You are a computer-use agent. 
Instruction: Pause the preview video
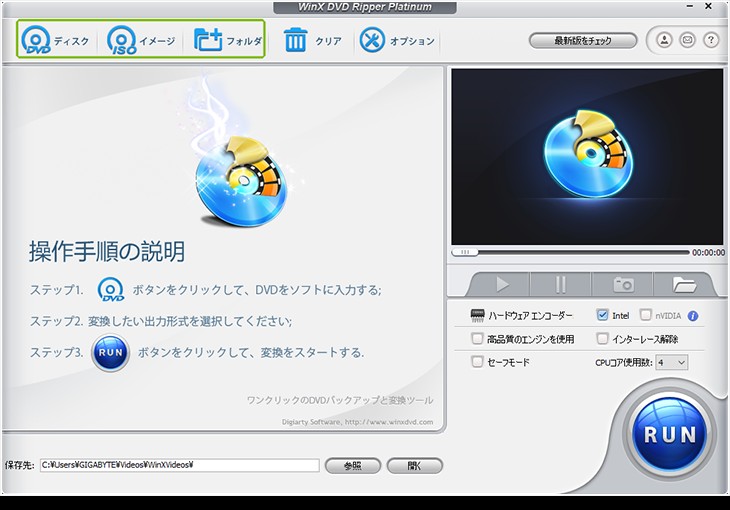click(x=561, y=284)
